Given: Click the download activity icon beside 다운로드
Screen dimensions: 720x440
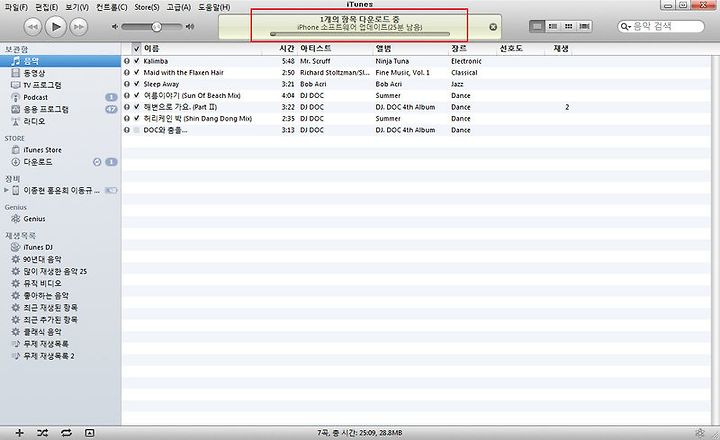Looking at the screenshot, I should [97, 162].
